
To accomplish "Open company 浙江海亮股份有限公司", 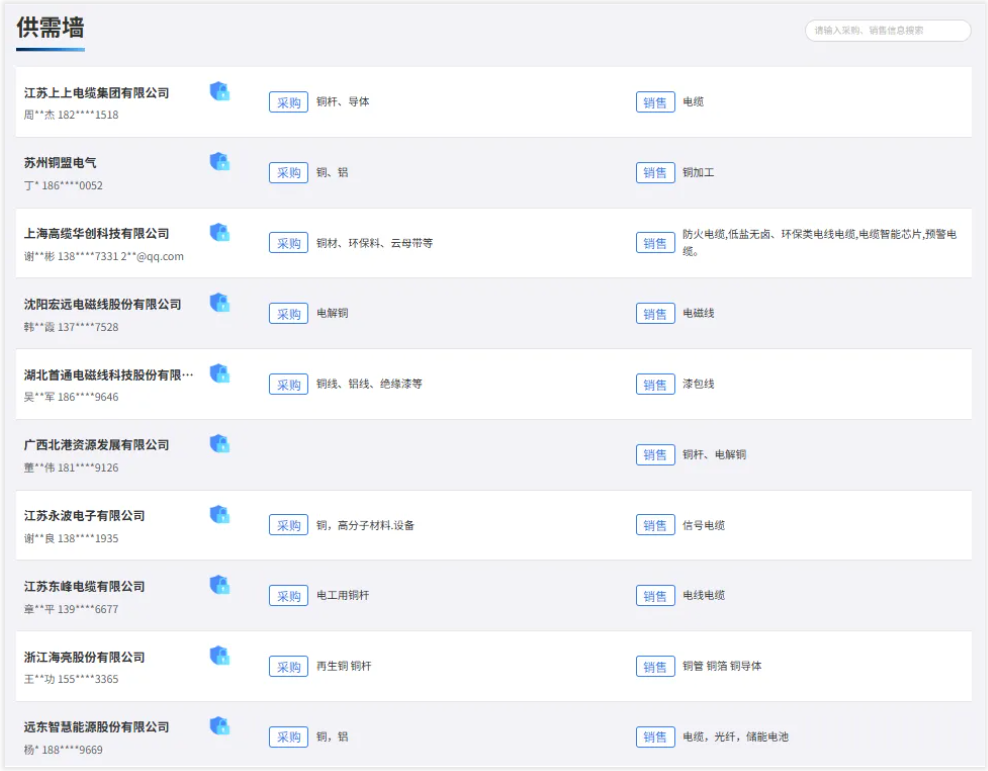I will pos(84,657).
